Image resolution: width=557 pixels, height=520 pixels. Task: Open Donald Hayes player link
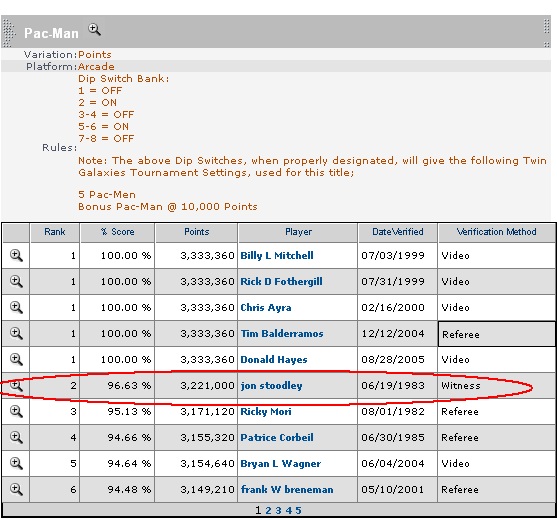pos(274,359)
